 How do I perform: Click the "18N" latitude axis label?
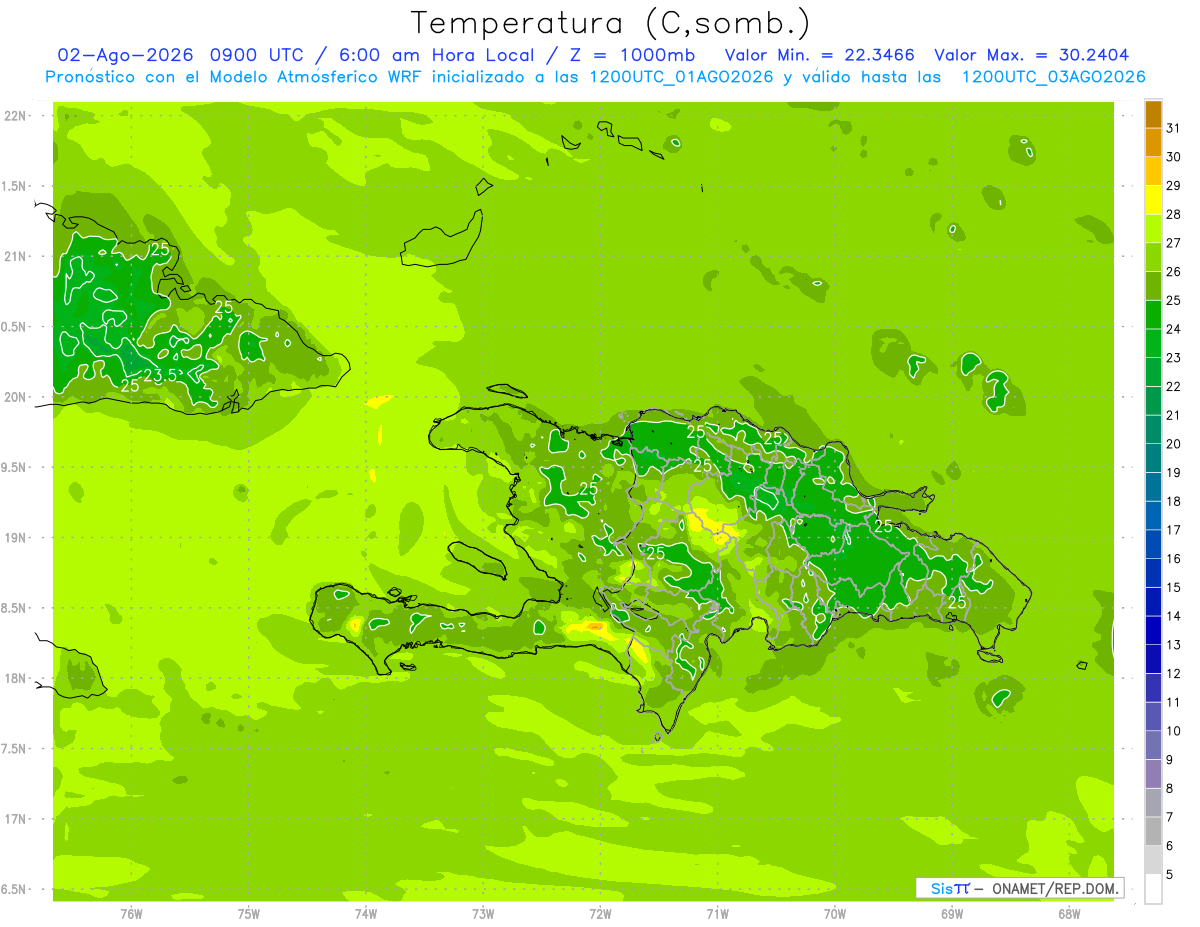[15, 678]
